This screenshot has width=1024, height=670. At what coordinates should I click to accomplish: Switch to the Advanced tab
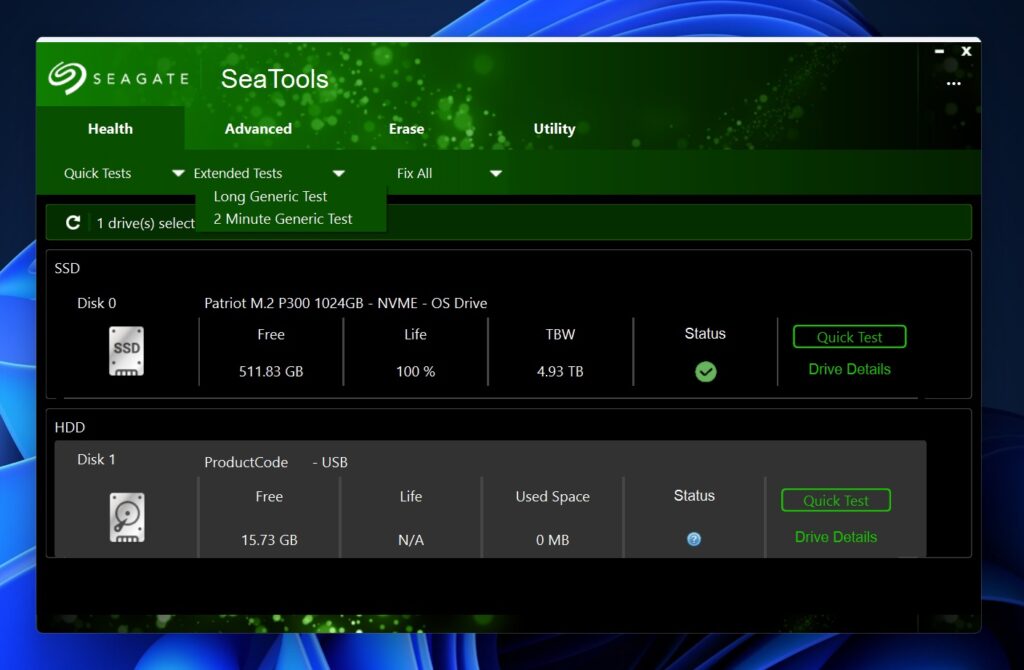pos(257,128)
